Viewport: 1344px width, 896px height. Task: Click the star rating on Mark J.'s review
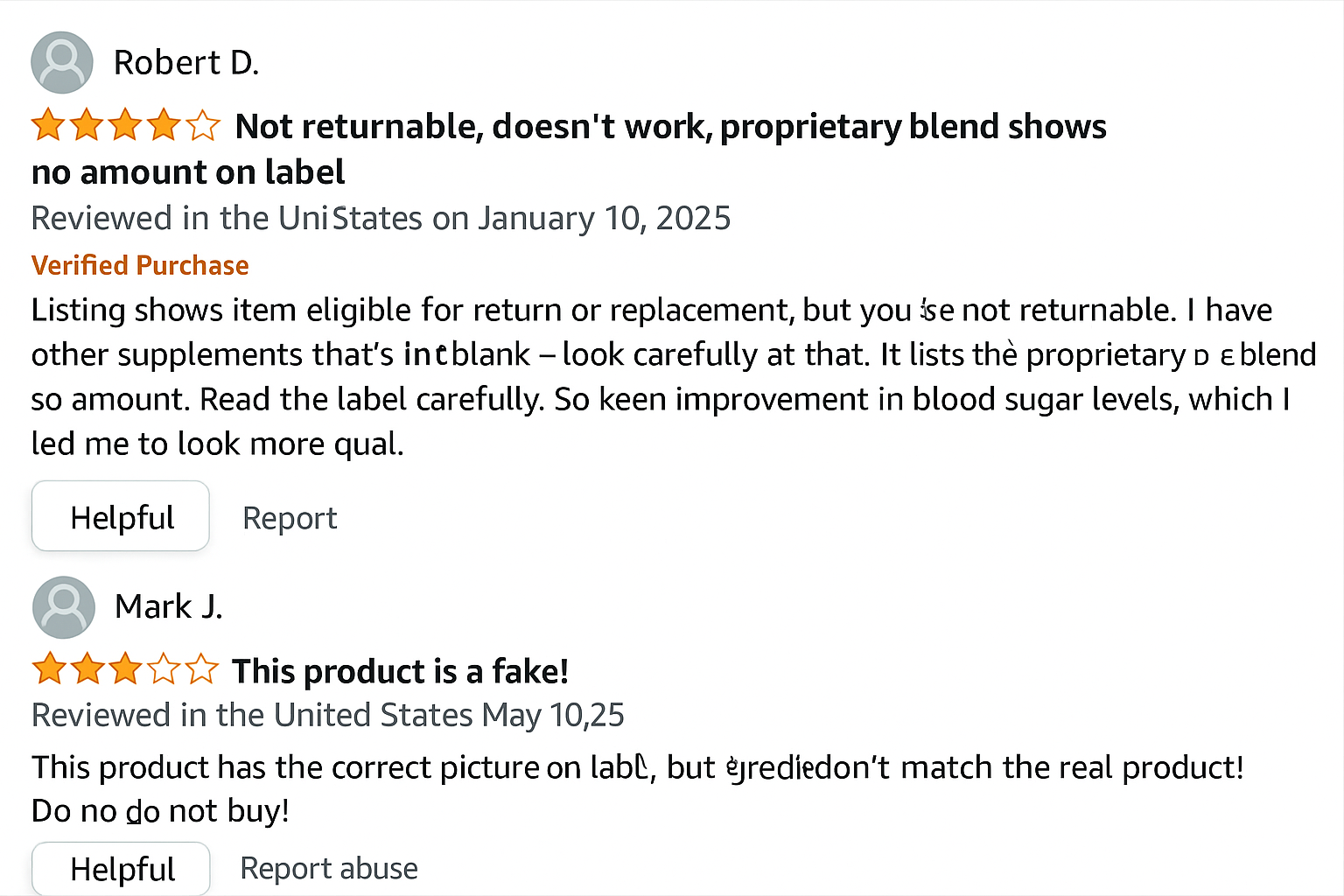coord(125,669)
